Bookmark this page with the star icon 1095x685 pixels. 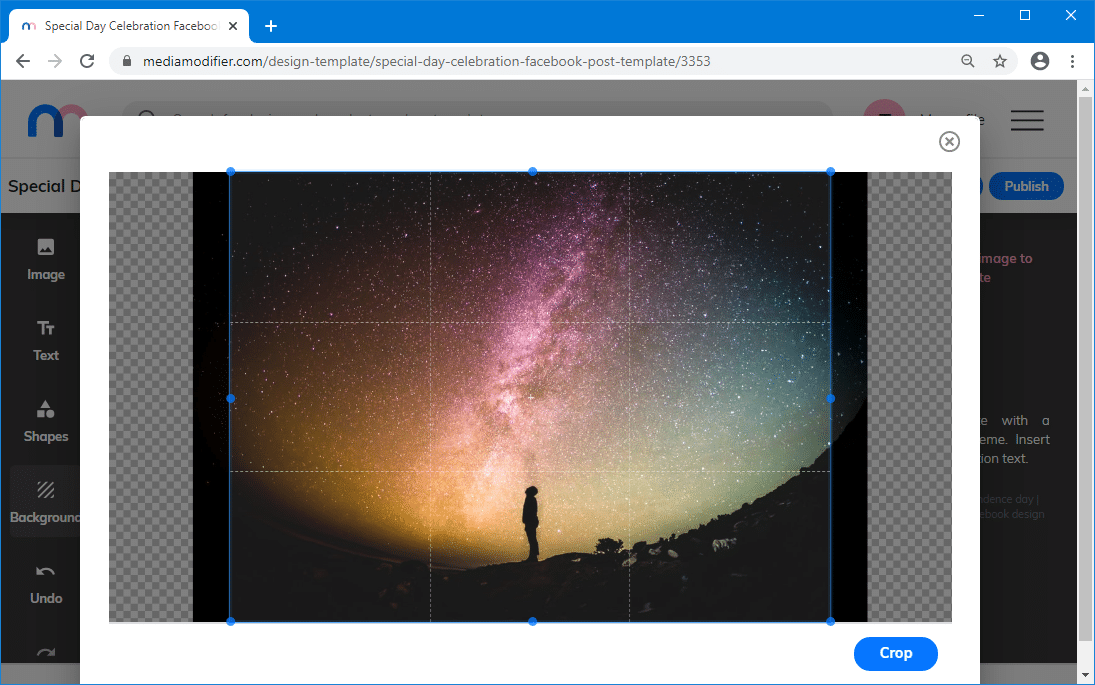pyautogui.click(x=1000, y=61)
